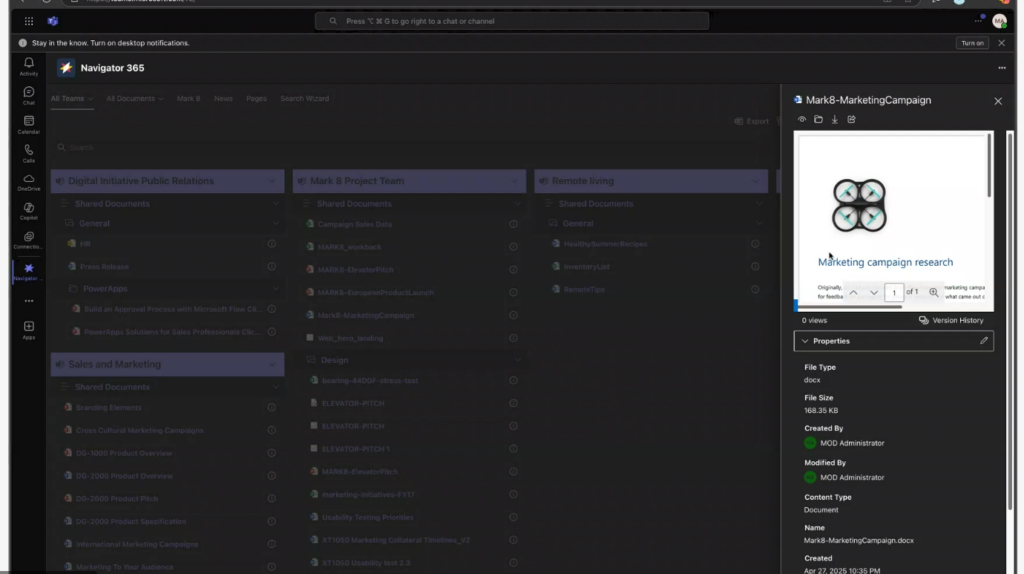
Task: Collapse General folder under Remote living
Action: click(x=759, y=223)
